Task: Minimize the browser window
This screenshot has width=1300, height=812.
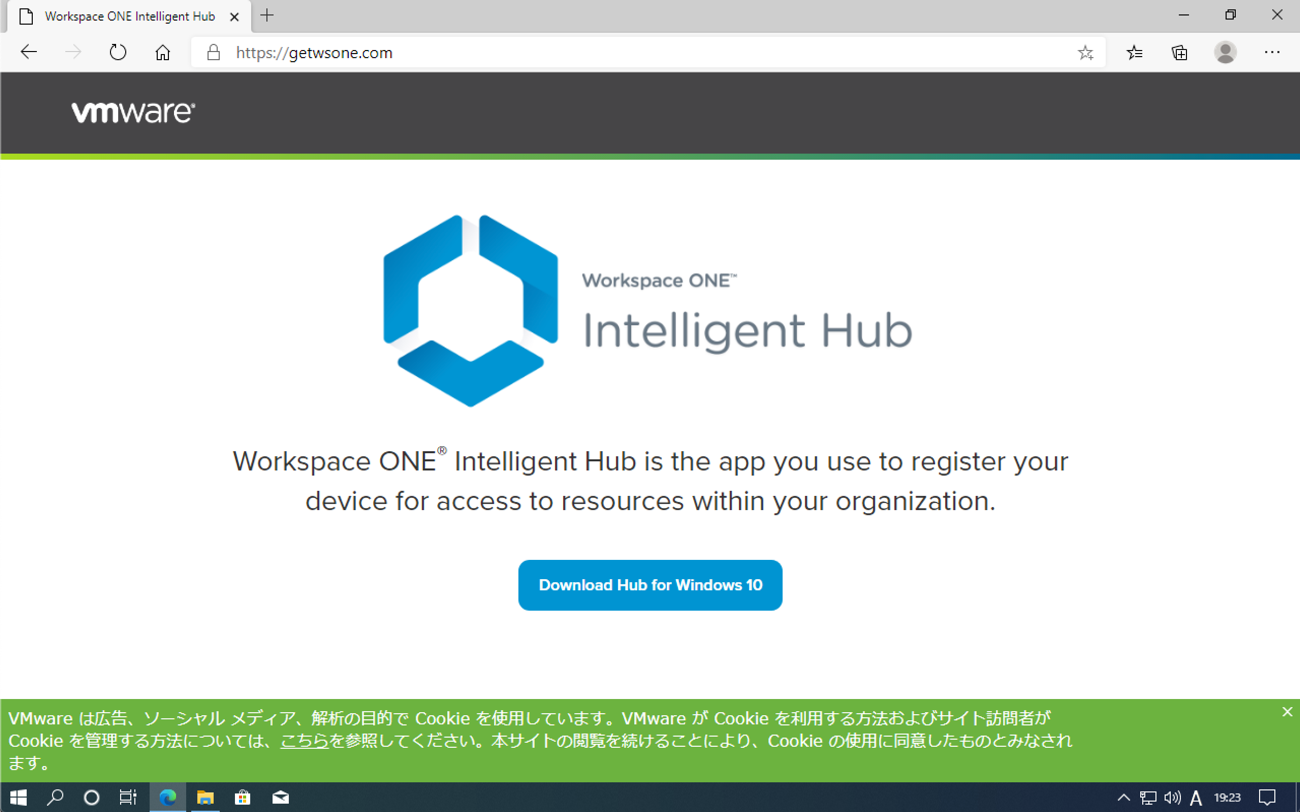Action: coord(1184,15)
